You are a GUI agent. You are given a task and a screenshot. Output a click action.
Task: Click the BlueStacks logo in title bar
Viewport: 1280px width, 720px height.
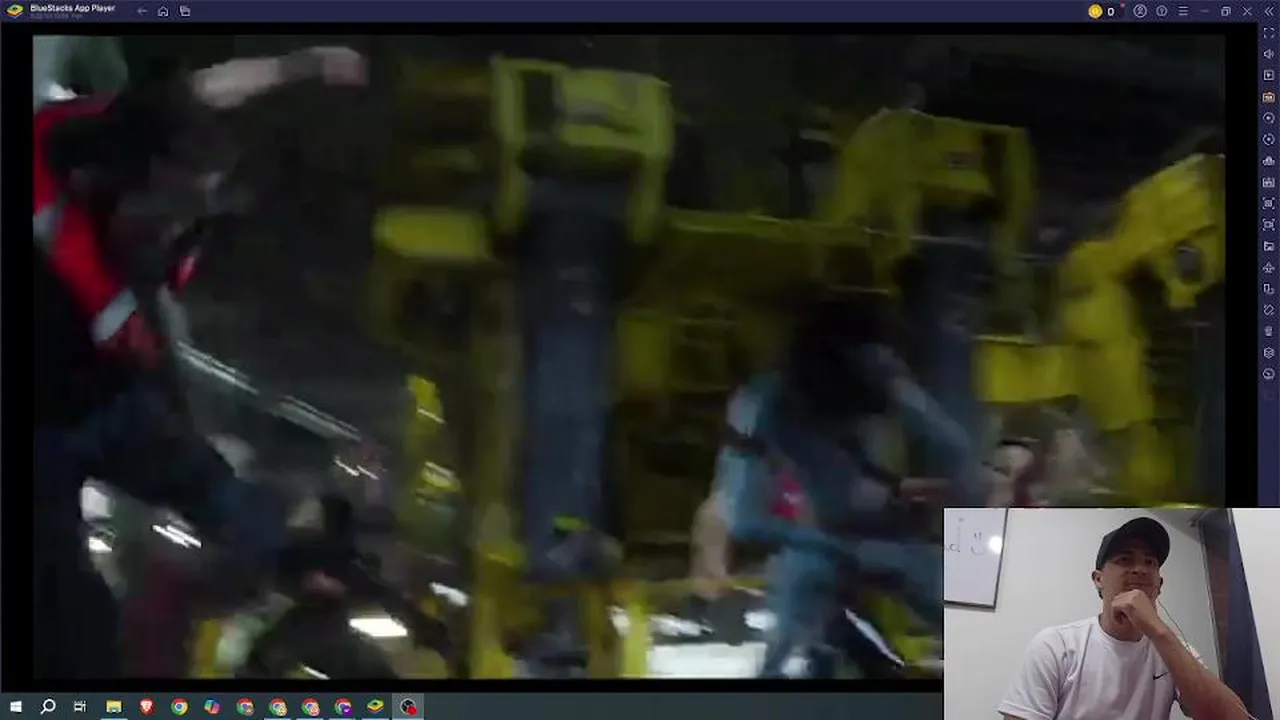[15, 11]
